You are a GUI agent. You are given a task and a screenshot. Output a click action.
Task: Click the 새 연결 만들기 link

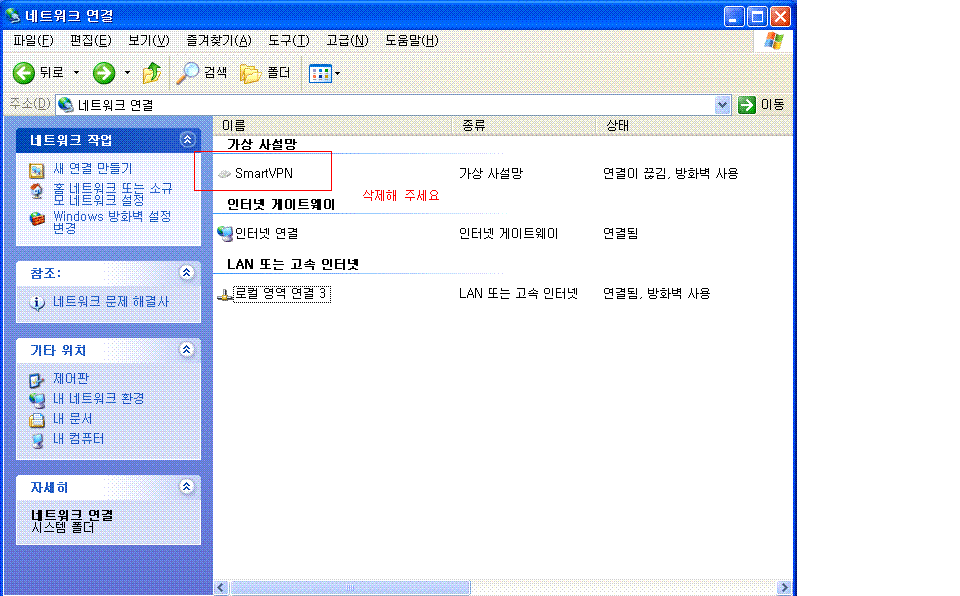(92, 168)
